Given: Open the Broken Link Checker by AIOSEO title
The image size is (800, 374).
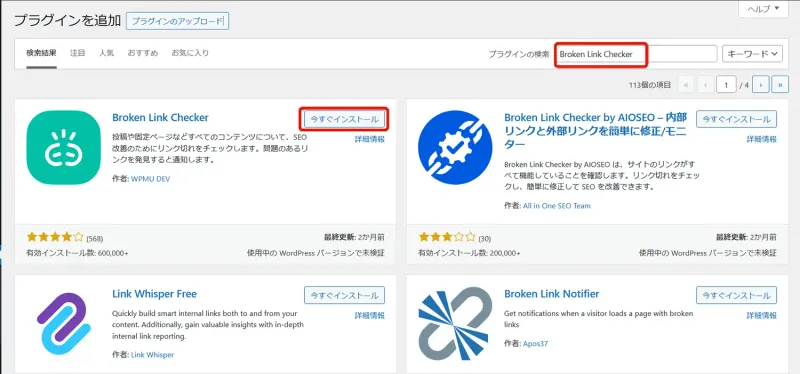Looking at the screenshot, I should pos(595,131).
